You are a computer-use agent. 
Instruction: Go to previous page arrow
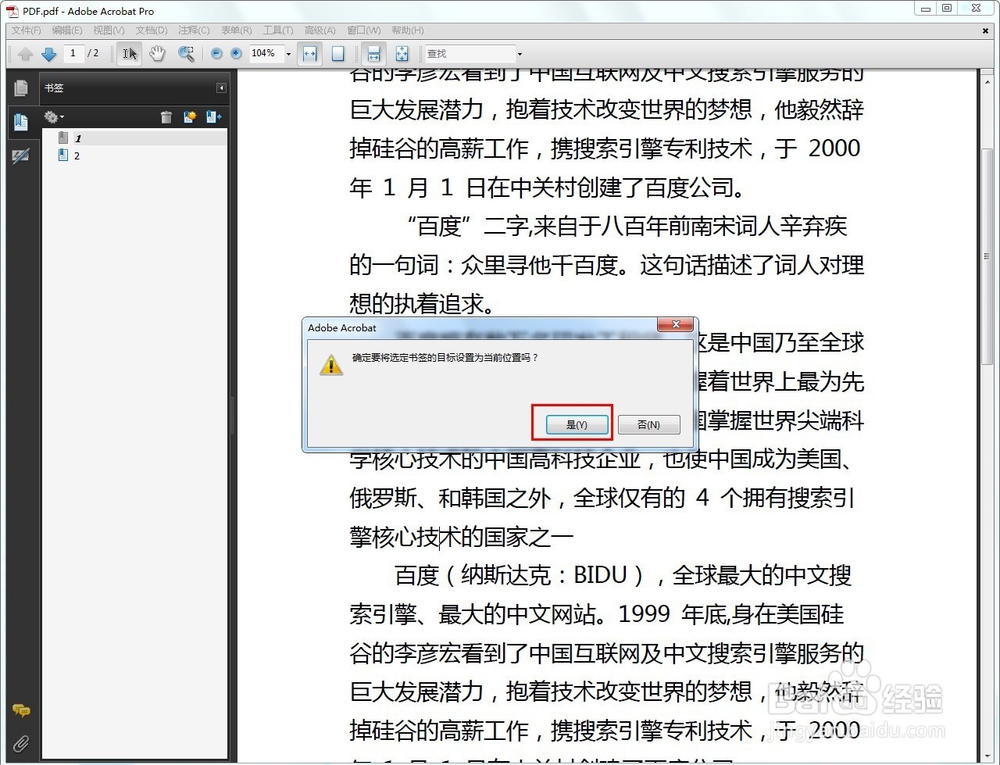(25, 54)
